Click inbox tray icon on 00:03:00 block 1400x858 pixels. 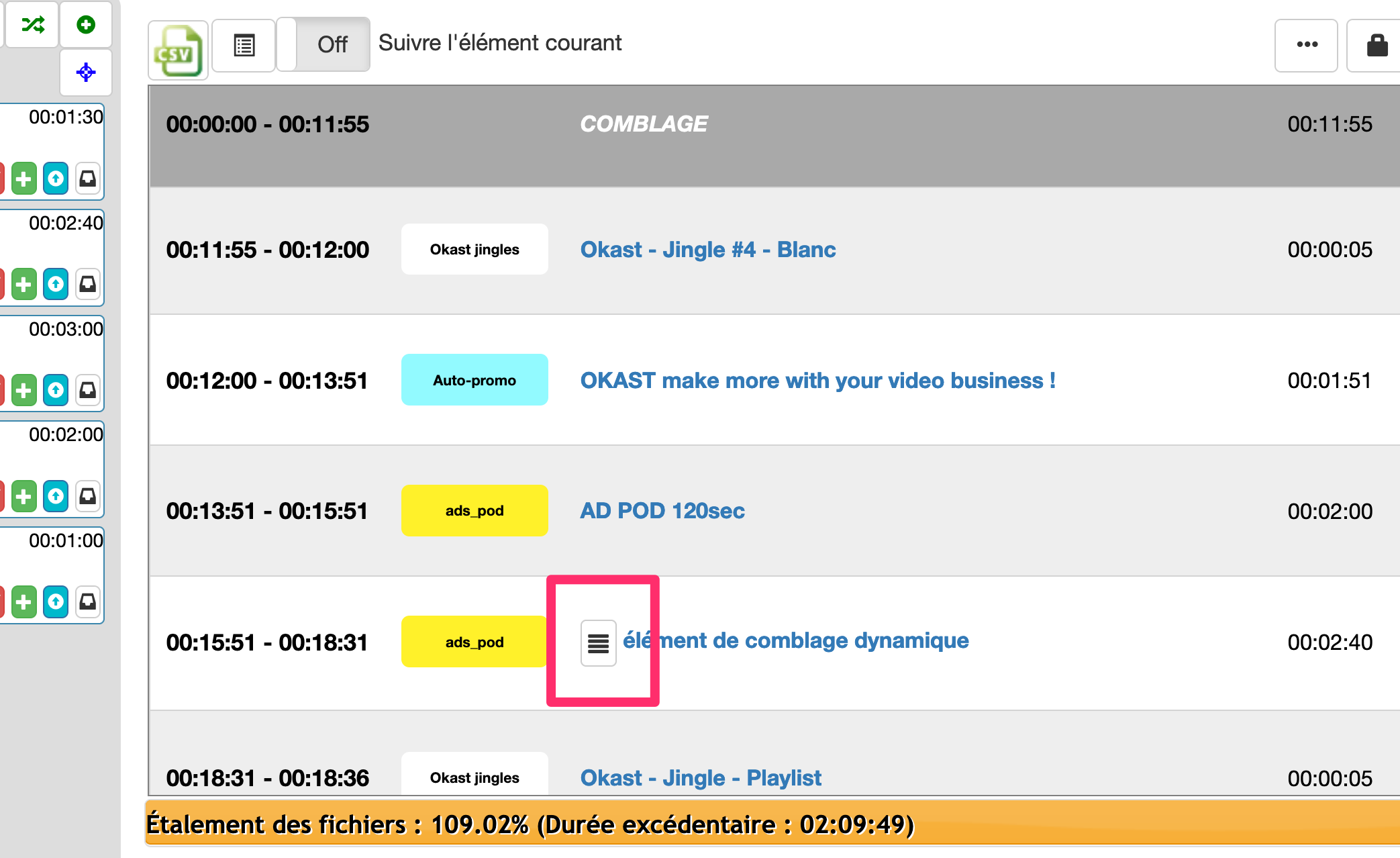pyautogui.click(x=88, y=390)
